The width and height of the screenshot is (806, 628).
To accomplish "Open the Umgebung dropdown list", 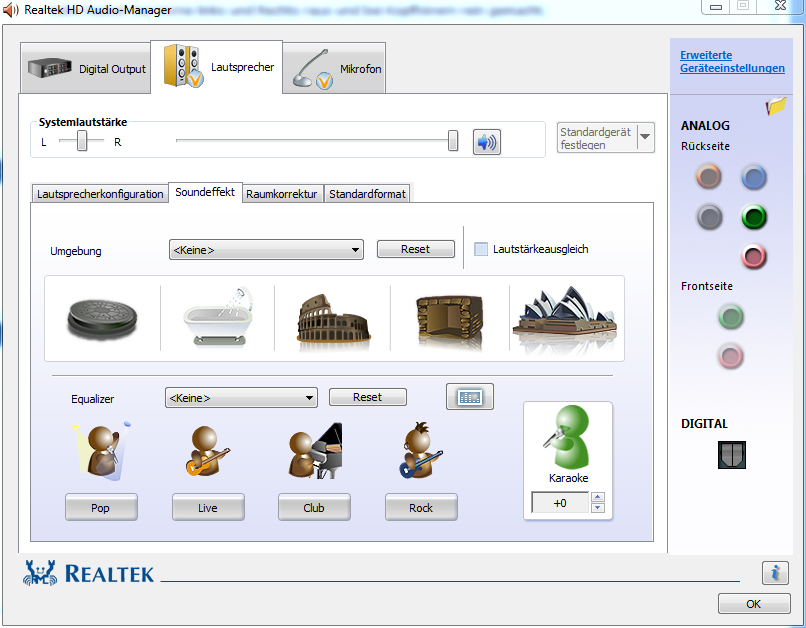I will click(x=266, y=250).
